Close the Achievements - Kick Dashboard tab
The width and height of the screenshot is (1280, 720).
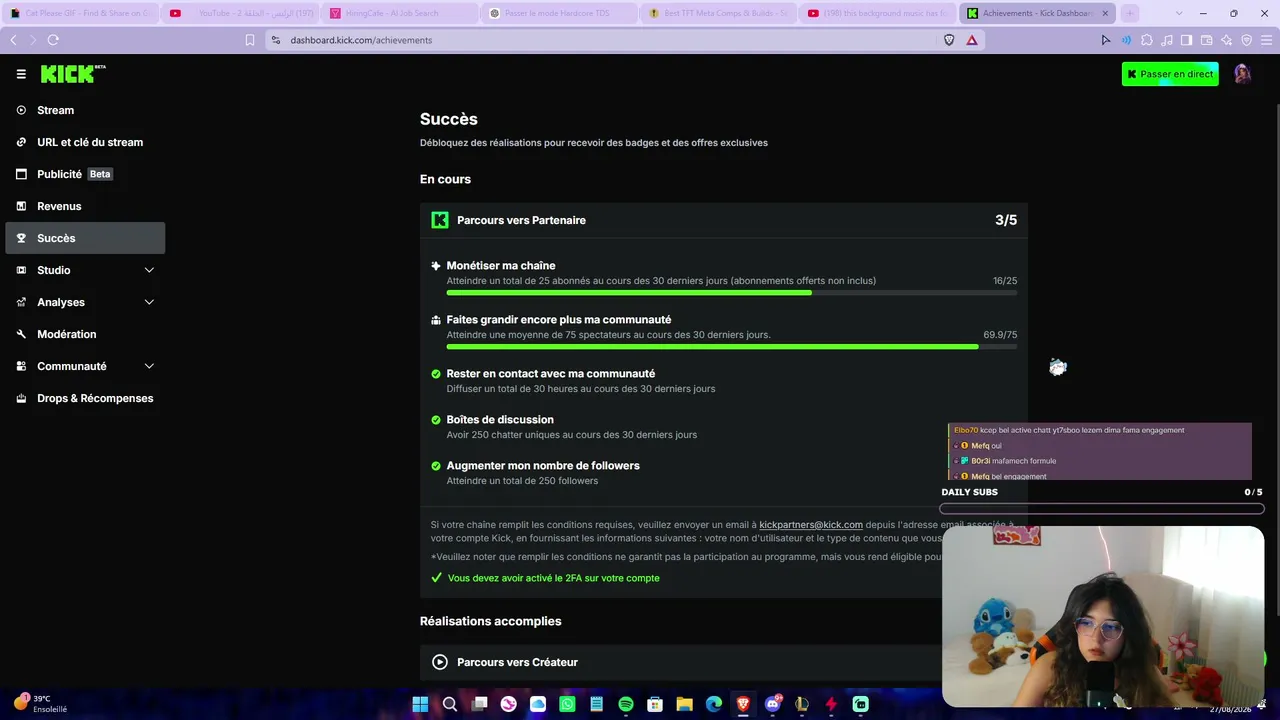point(1103,13)
